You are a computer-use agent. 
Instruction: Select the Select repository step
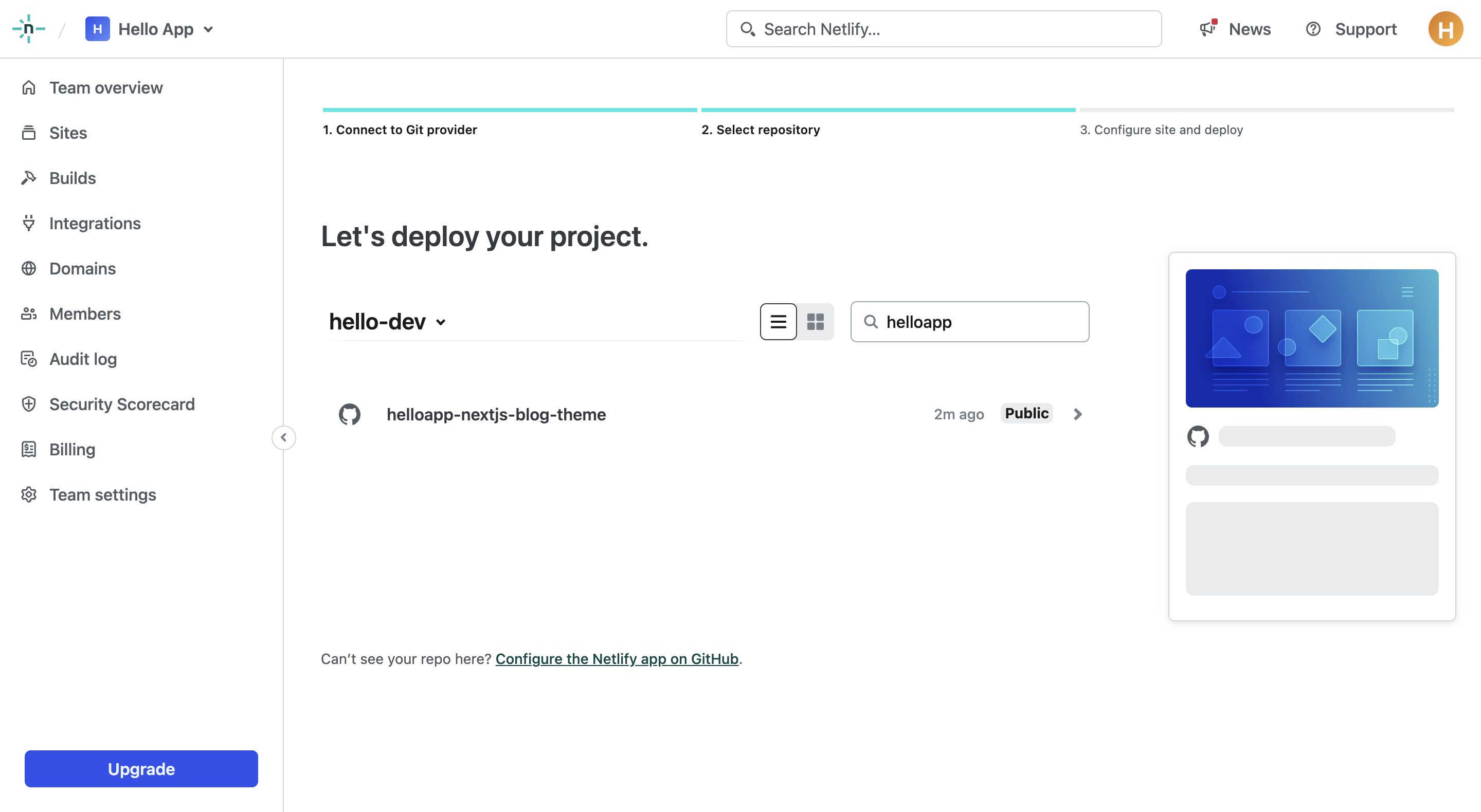click(x=761, y=130)
